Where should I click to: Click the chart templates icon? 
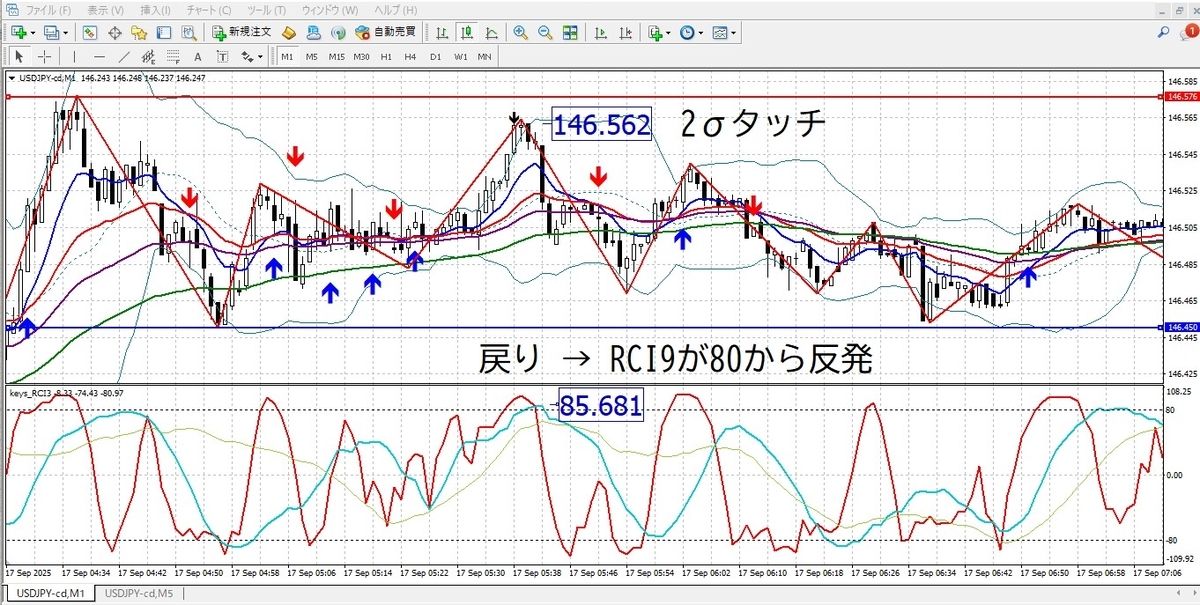[x=719, y=32]
